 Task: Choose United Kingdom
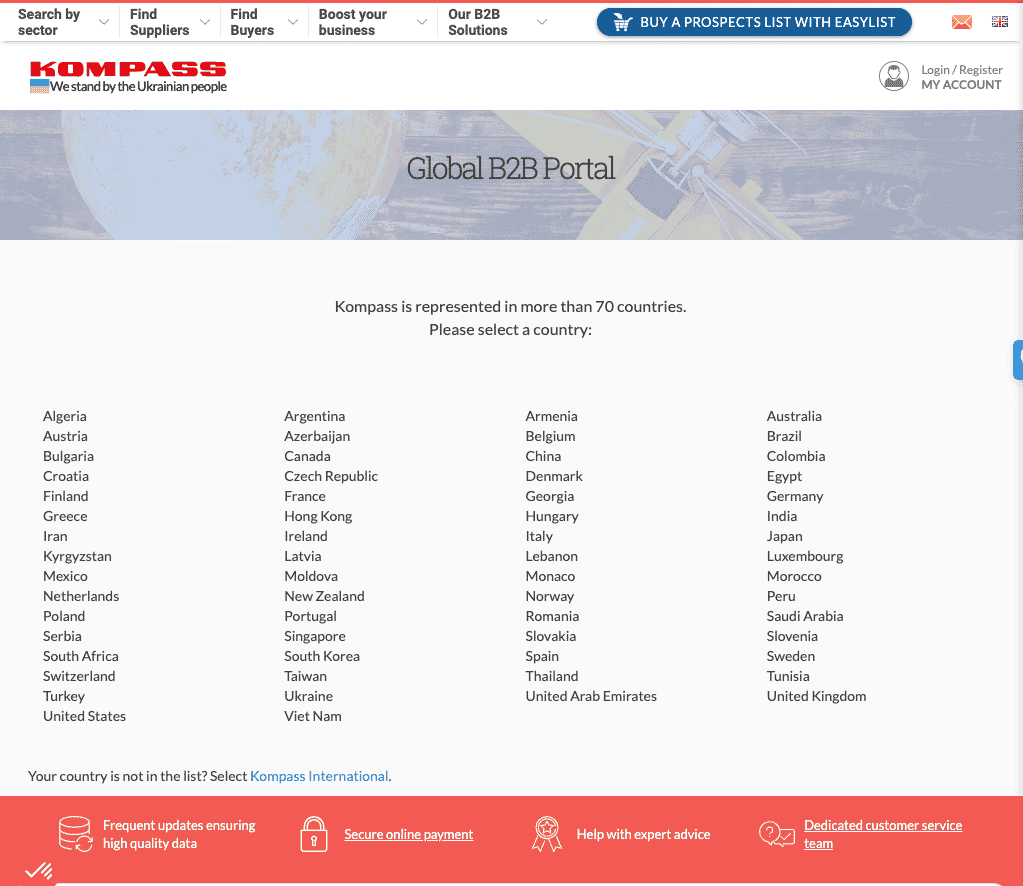pos(816,696)
